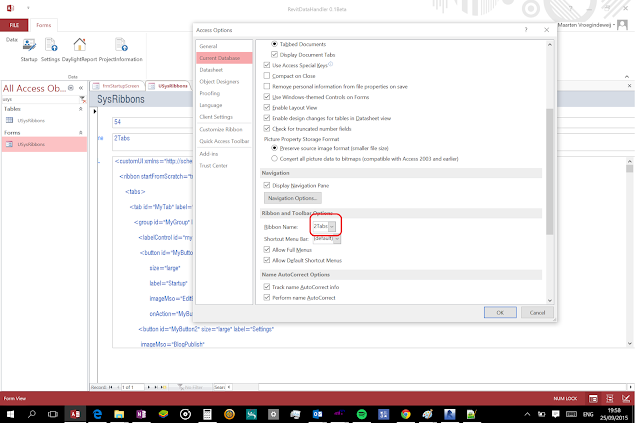Open the Client Settings options category
640x423 pixels.
pos(224,117)
